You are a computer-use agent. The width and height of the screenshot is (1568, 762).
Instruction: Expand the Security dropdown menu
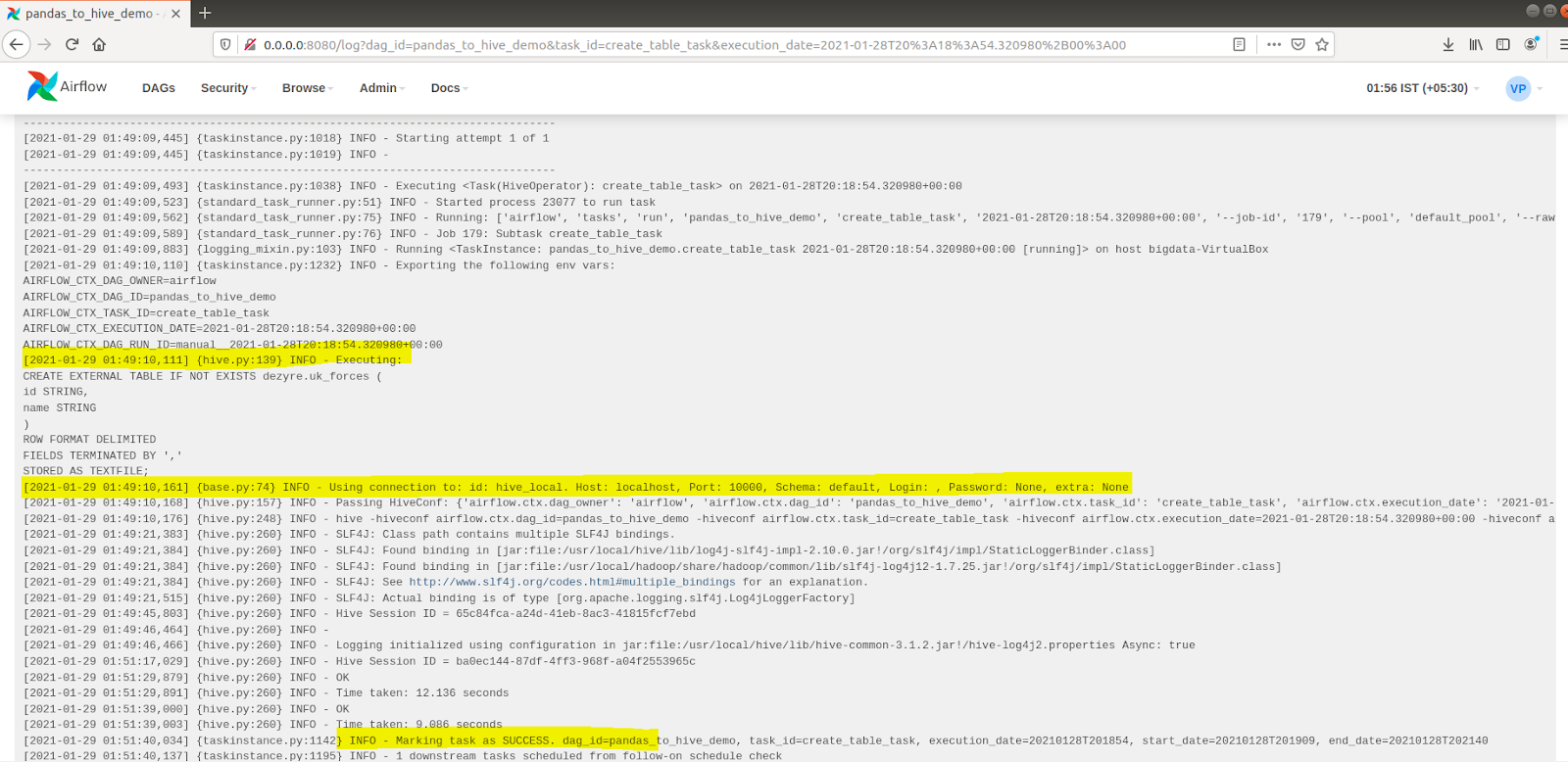(227, 88)
